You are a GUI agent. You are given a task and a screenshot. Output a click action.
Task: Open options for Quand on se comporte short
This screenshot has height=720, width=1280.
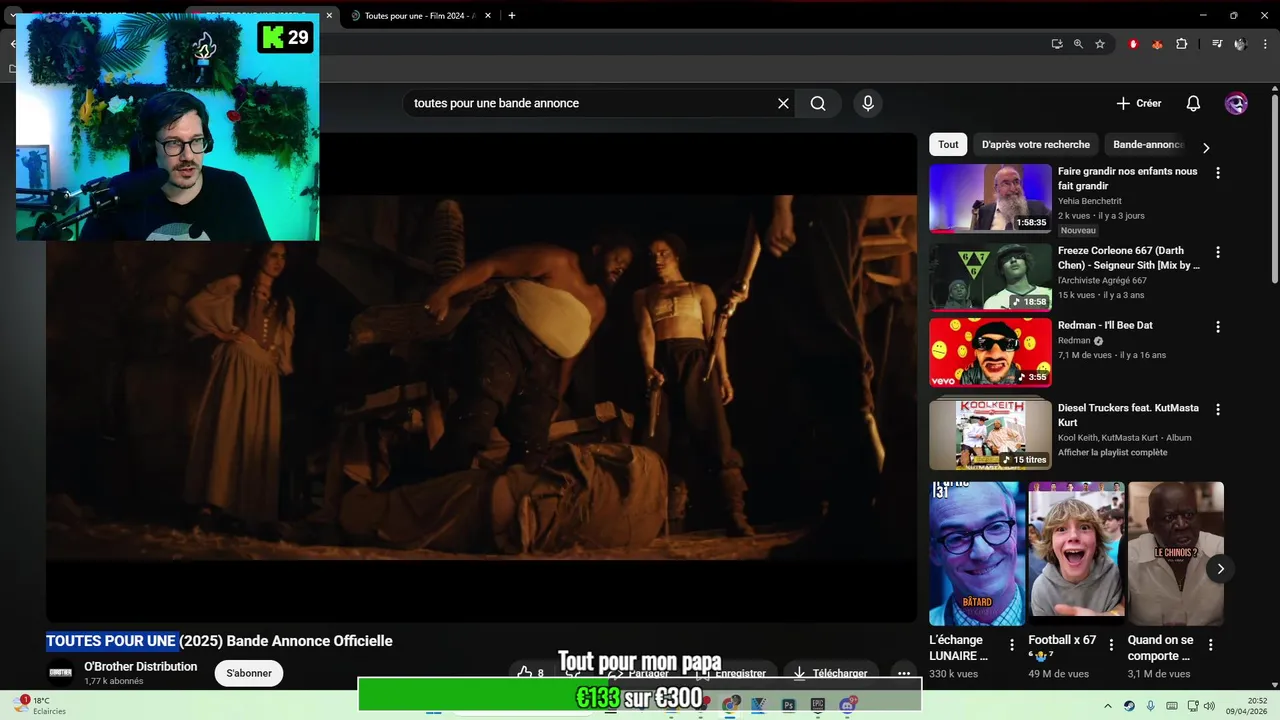[x=1210, y=645]
